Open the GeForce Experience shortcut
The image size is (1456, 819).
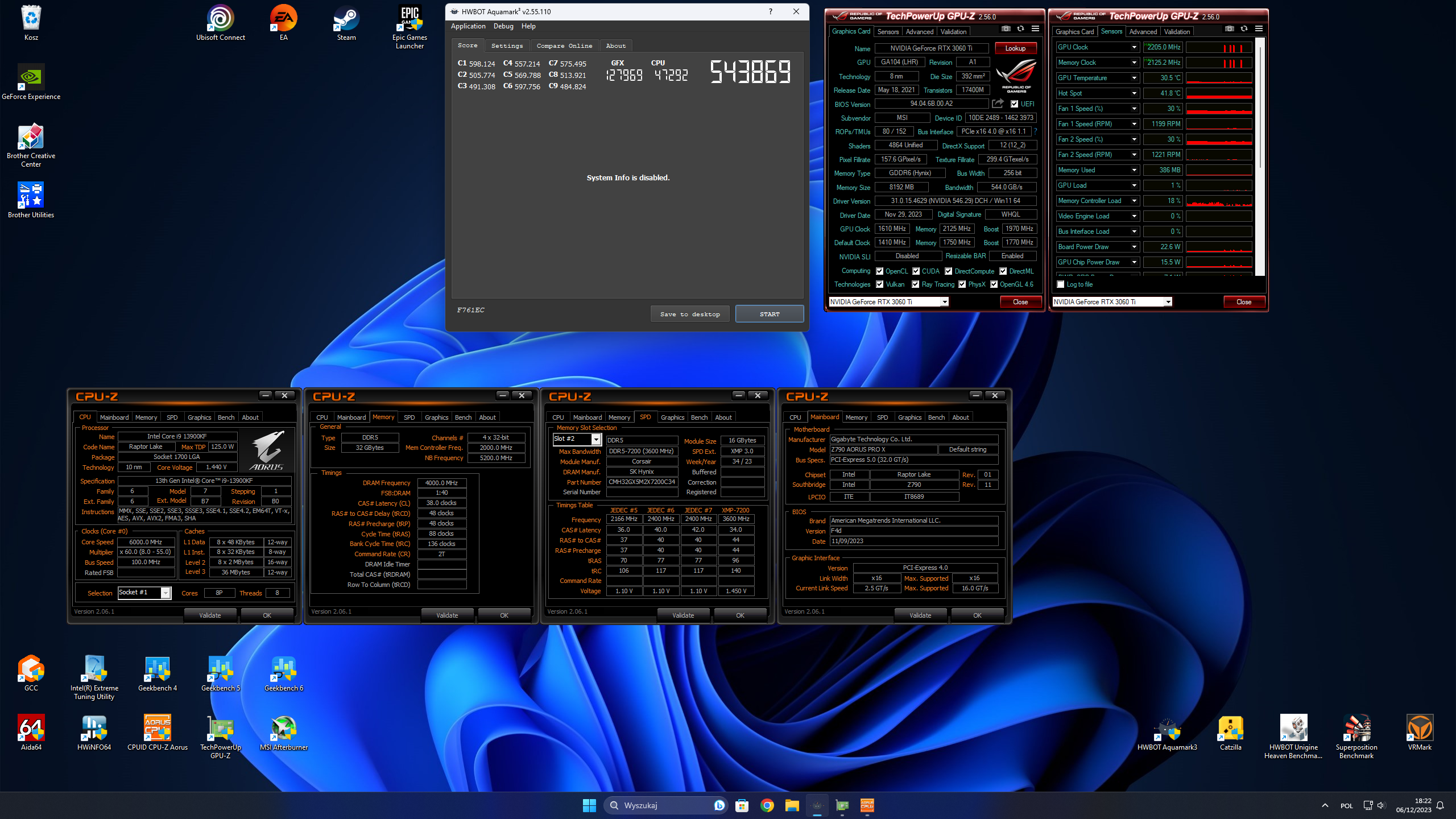pyautogui.click(x=31, y=82)
